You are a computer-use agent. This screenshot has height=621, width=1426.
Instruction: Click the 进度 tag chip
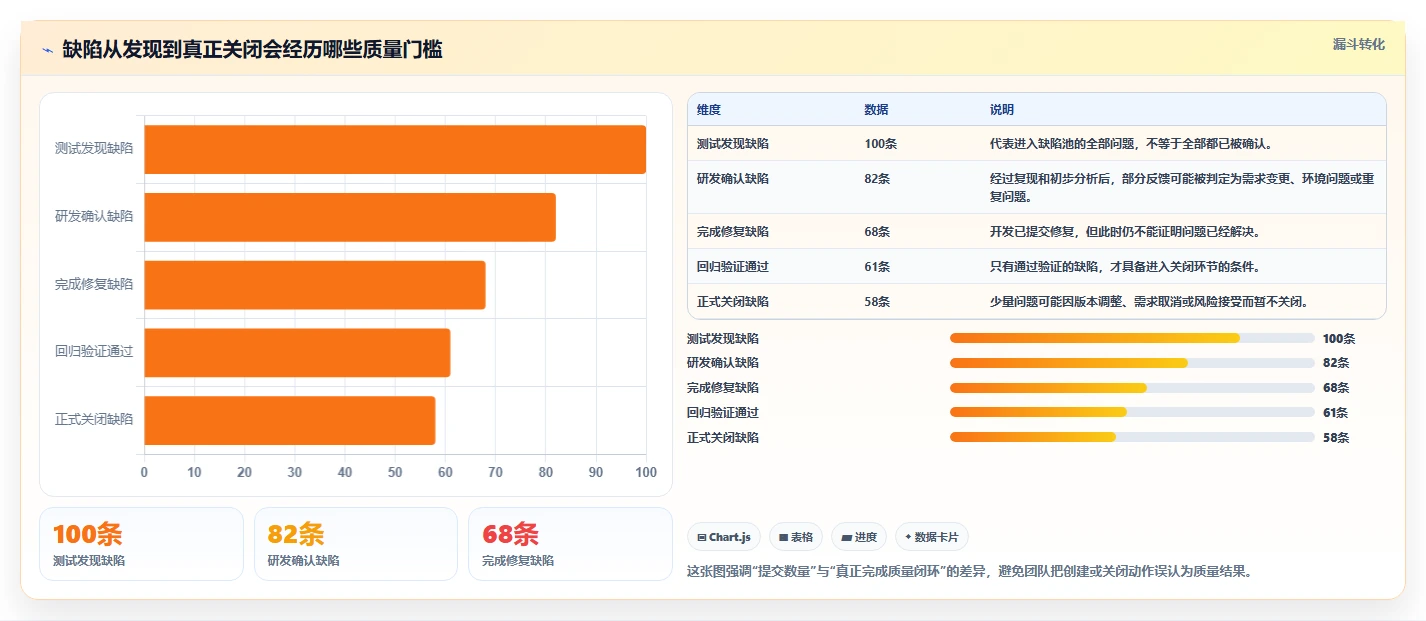tap(859, 537)
